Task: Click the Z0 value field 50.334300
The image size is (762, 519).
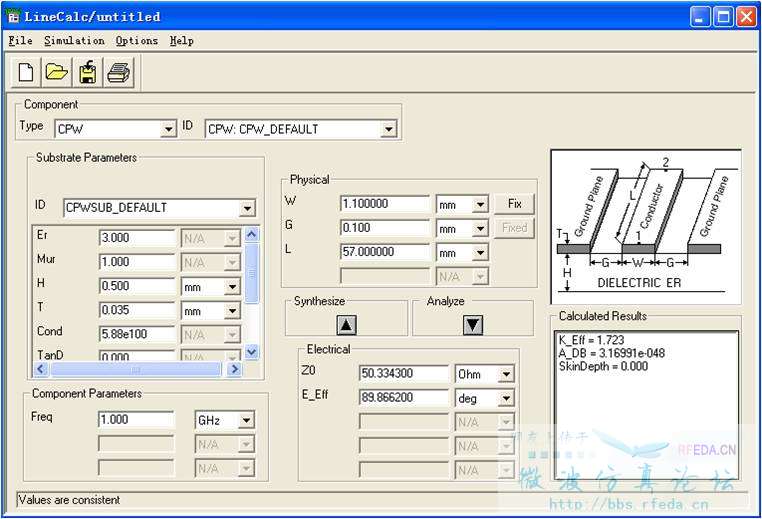Action: (x=403, y=374)
